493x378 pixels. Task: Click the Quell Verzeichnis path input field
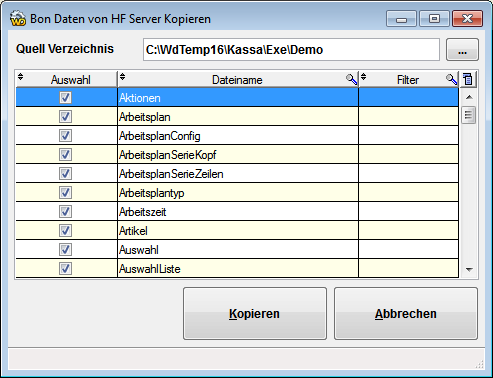pos(291,50)
